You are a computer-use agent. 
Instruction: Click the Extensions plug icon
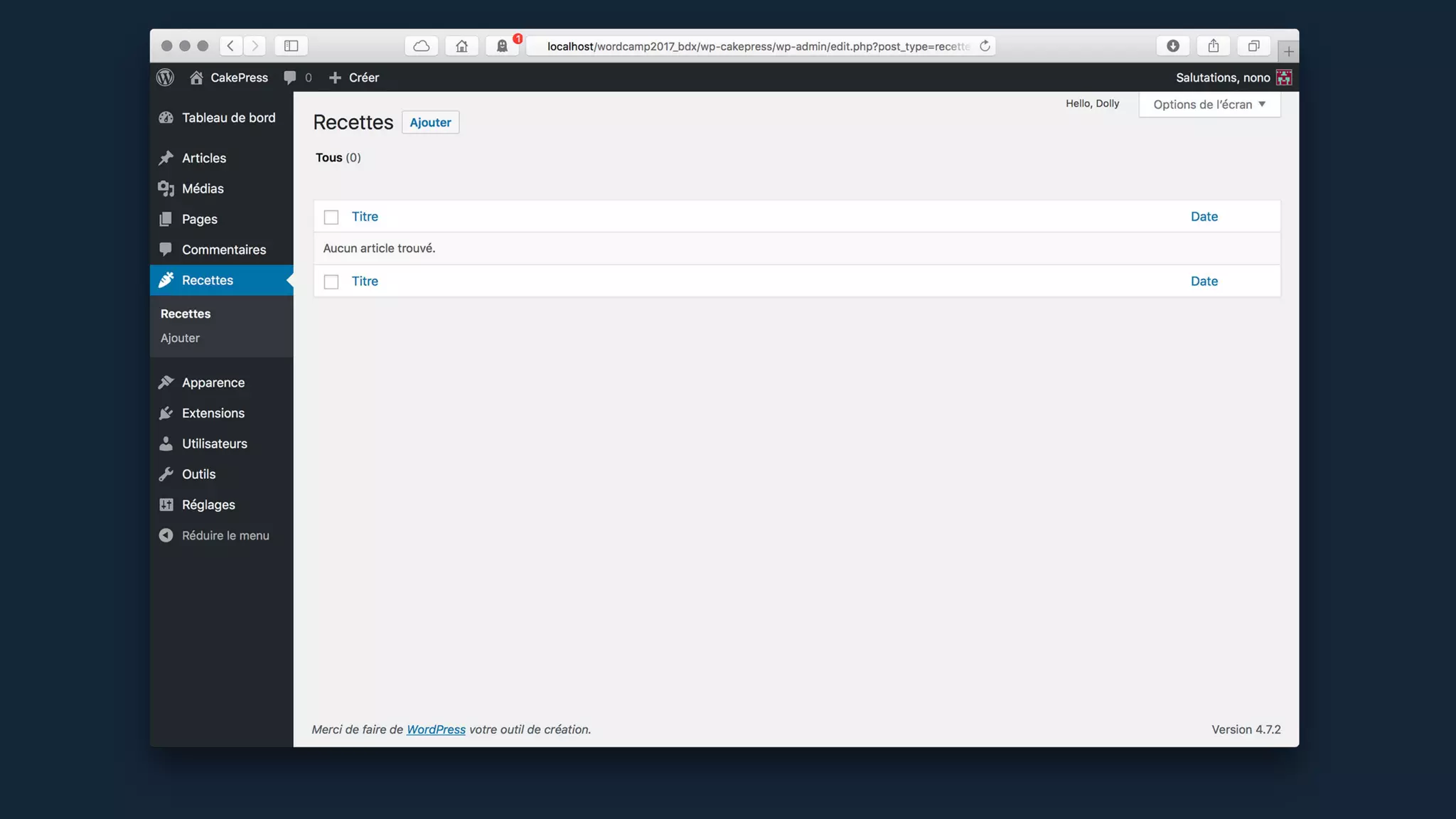166,413
